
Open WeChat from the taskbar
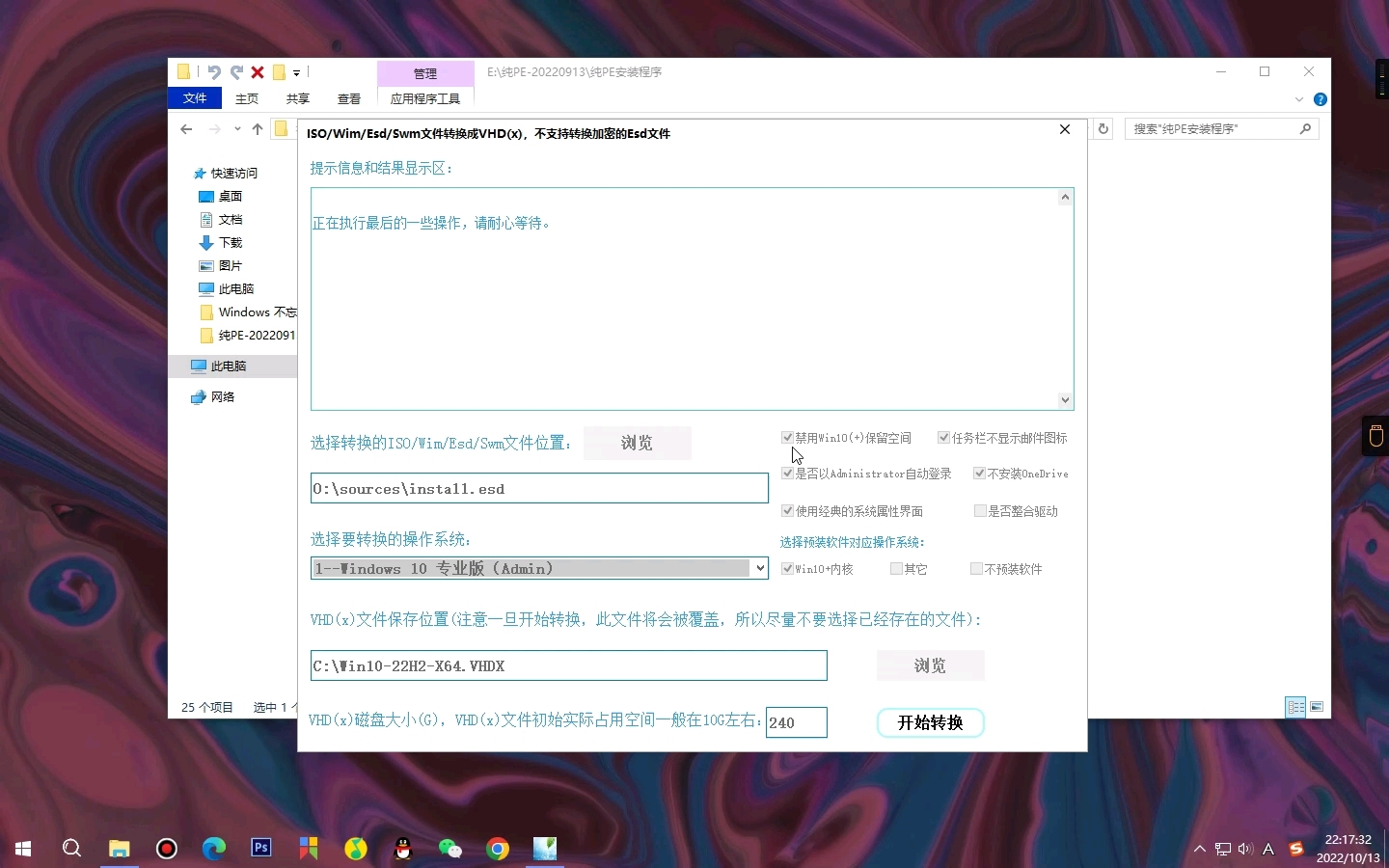coord(450,849)
